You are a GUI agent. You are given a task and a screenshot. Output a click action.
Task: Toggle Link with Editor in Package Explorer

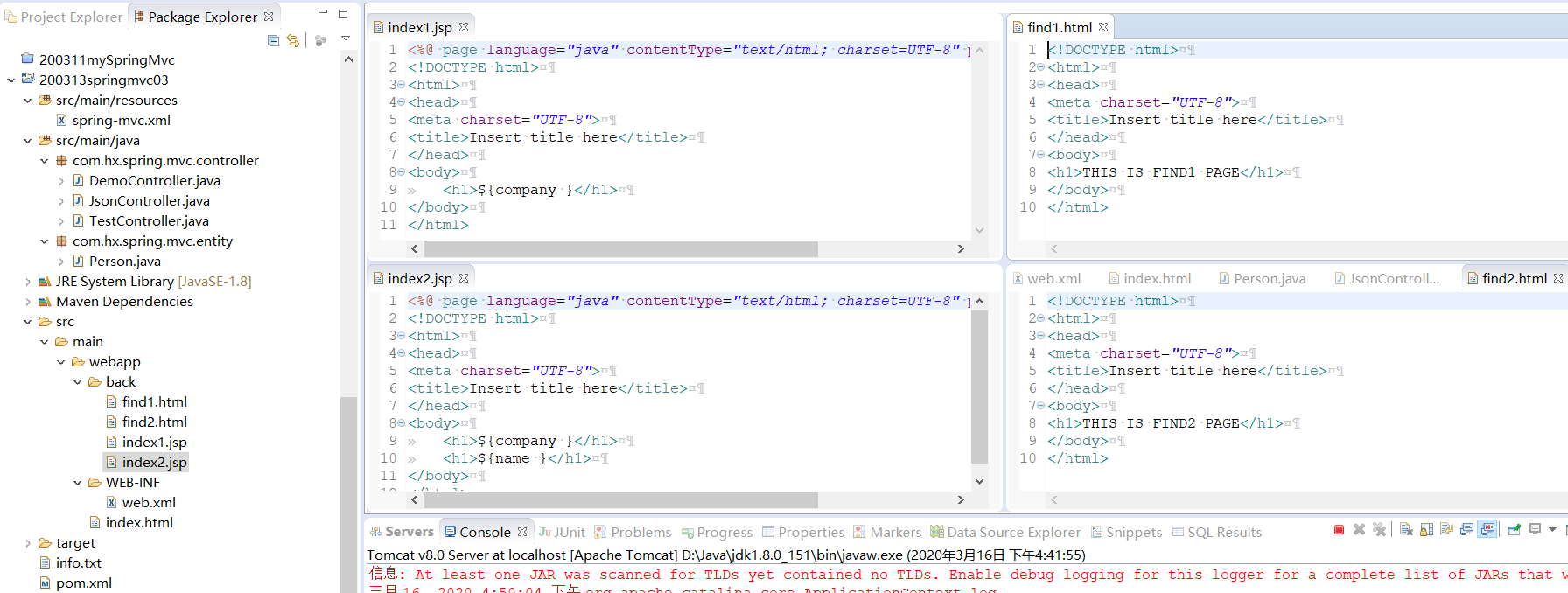click(x=293, y=40)
